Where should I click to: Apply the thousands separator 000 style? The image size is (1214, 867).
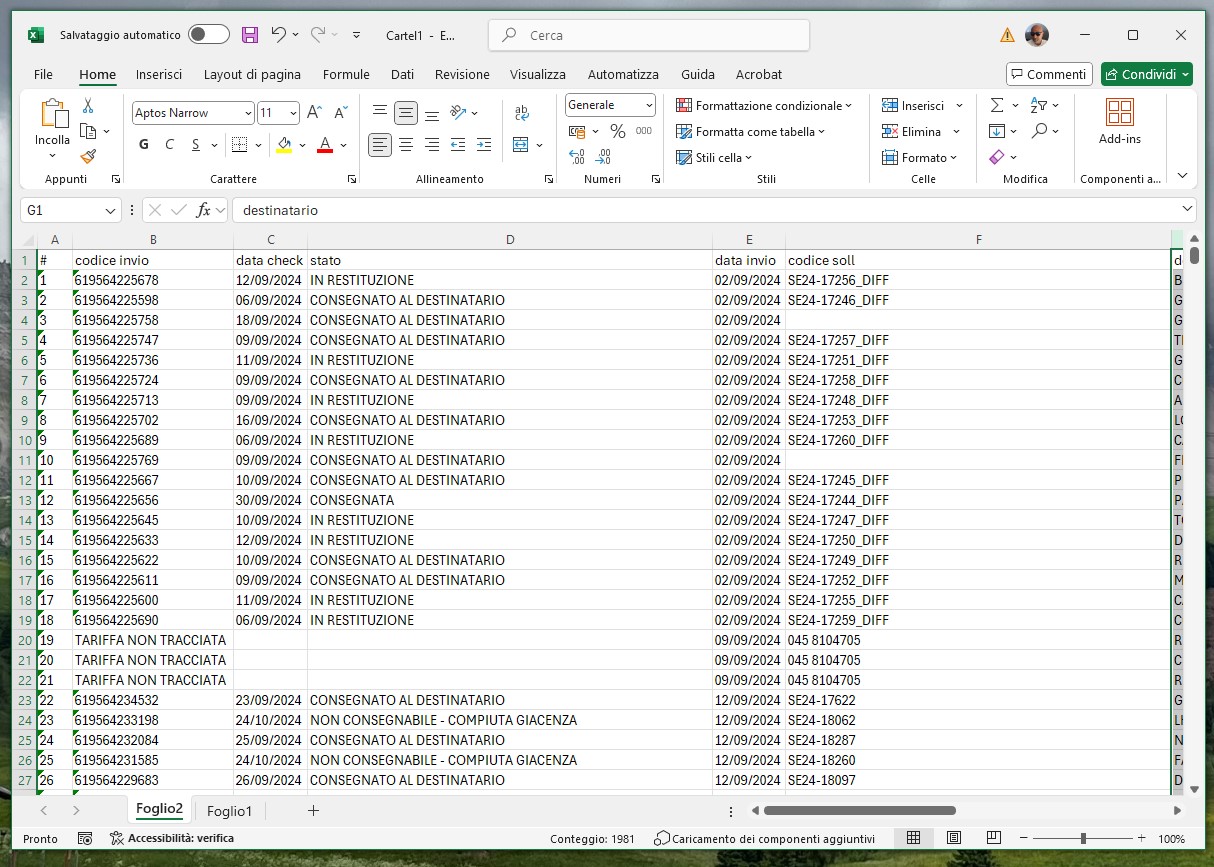tap(644, 131)
